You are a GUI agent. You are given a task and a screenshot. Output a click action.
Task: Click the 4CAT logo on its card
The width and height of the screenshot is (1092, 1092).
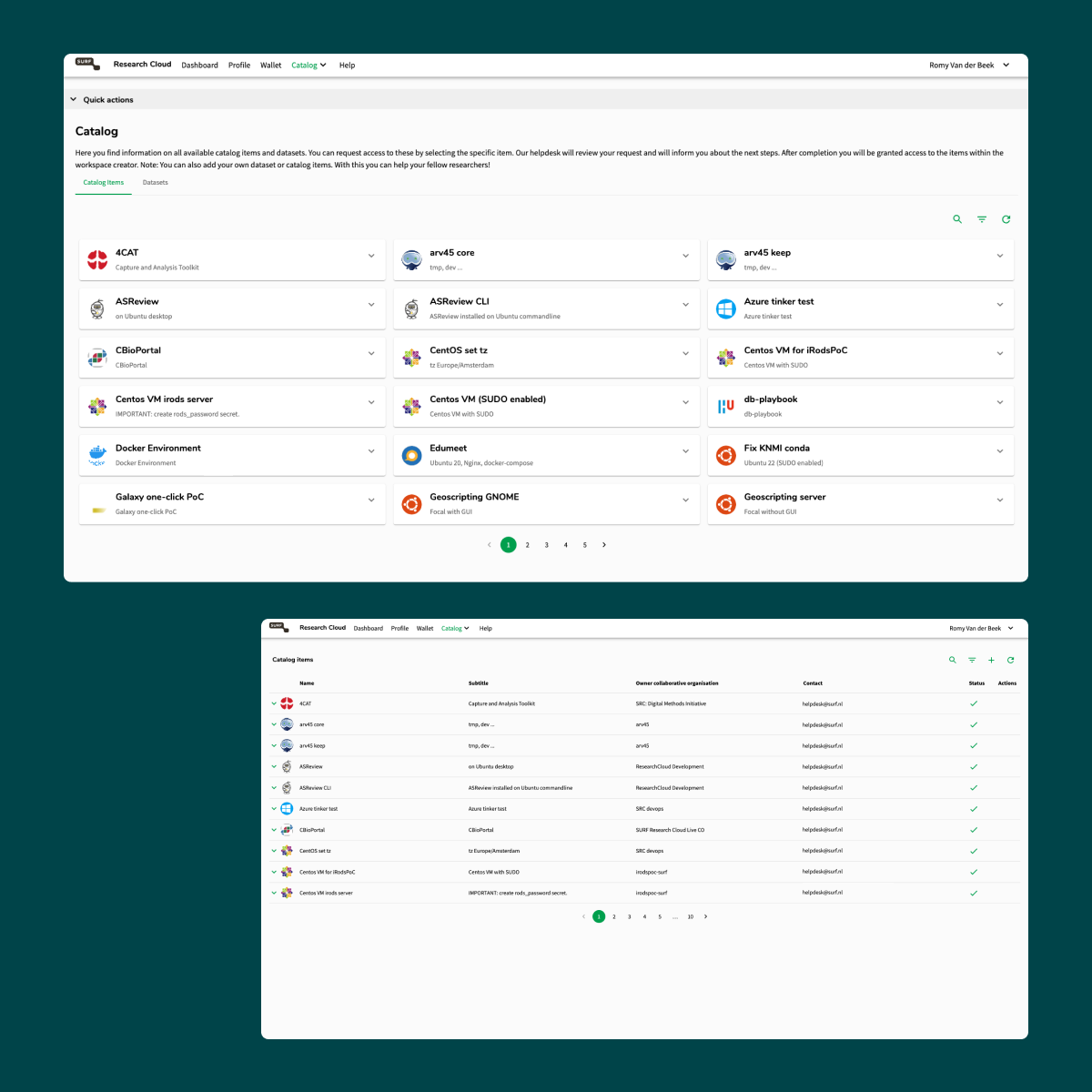click(x=97, y=259)
